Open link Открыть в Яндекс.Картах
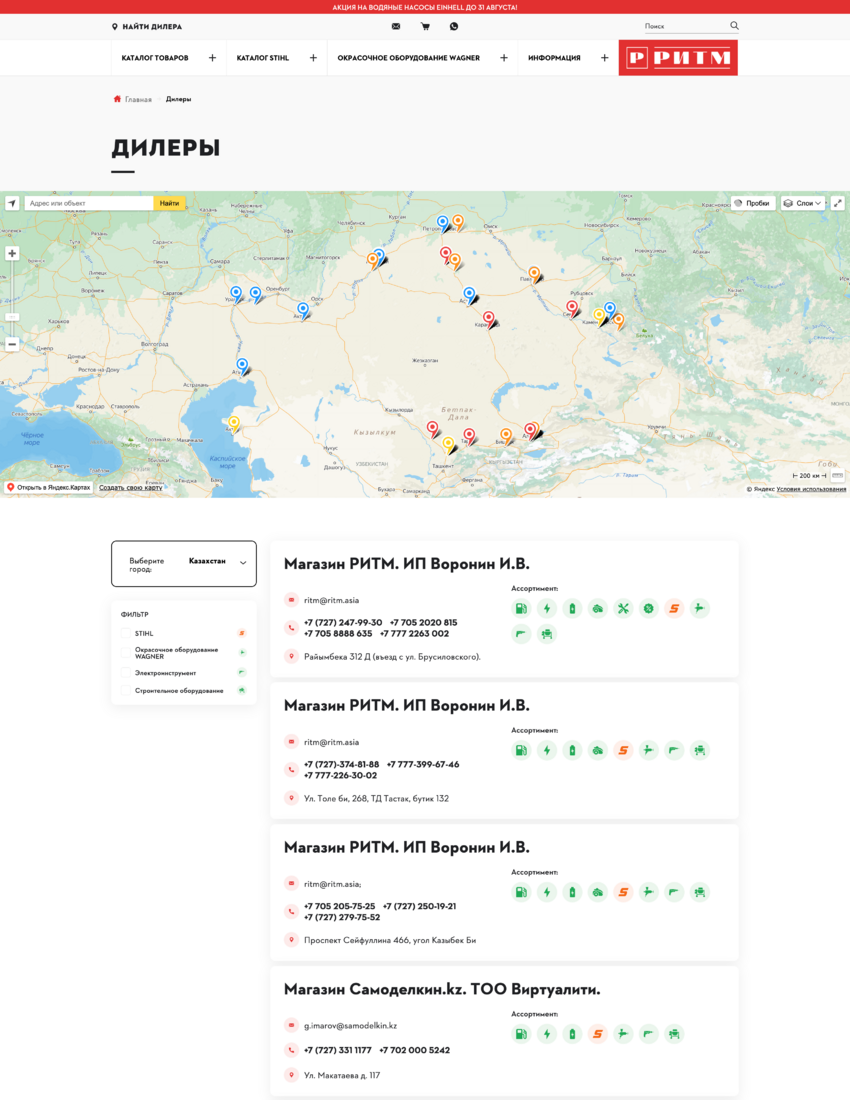 point(49,487)
